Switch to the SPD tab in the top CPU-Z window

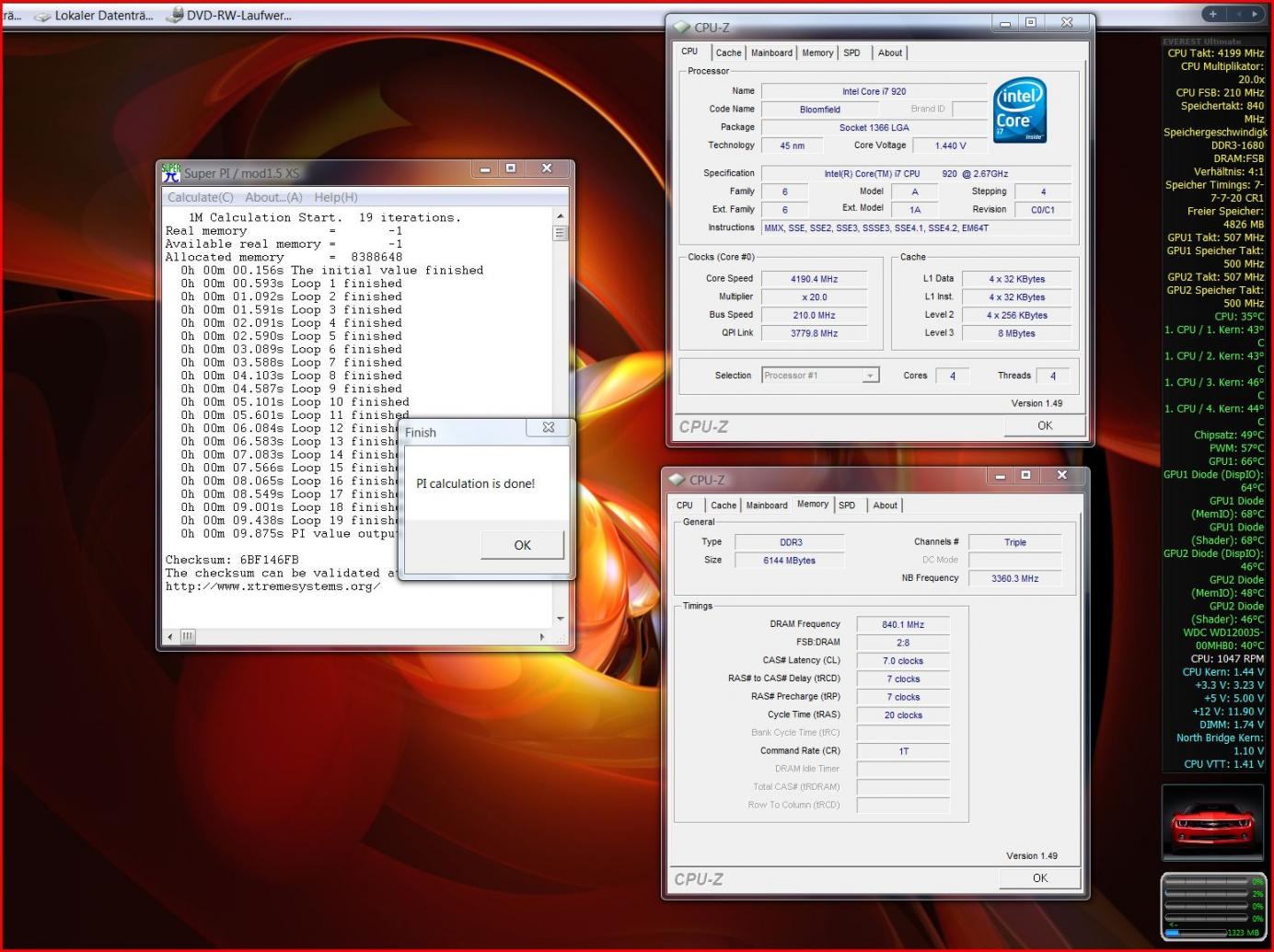[852, 53]
